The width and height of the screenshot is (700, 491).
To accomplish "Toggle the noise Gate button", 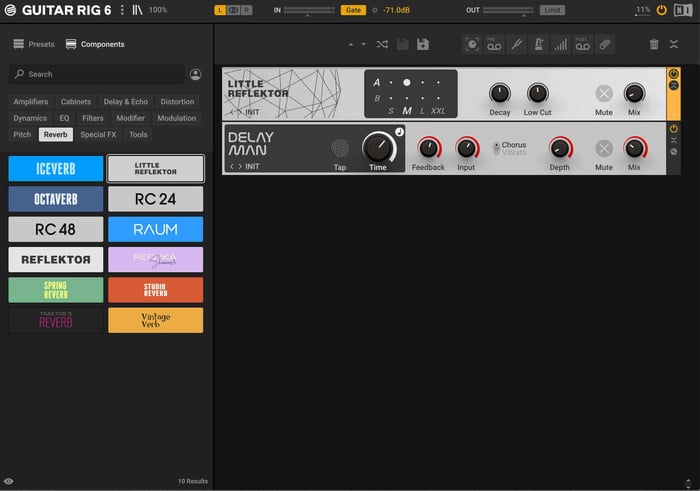I will (353, 10).
